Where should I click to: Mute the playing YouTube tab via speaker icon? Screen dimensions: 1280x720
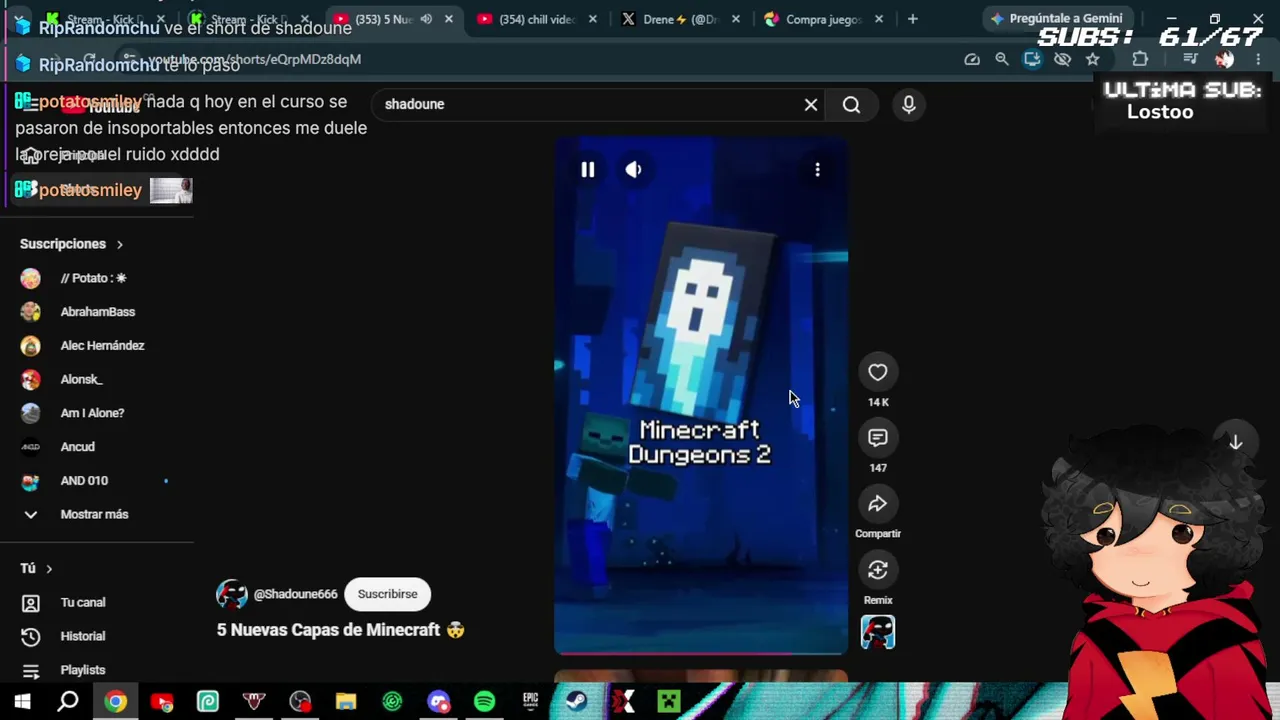pyautogui.click(x=426, y=19)
